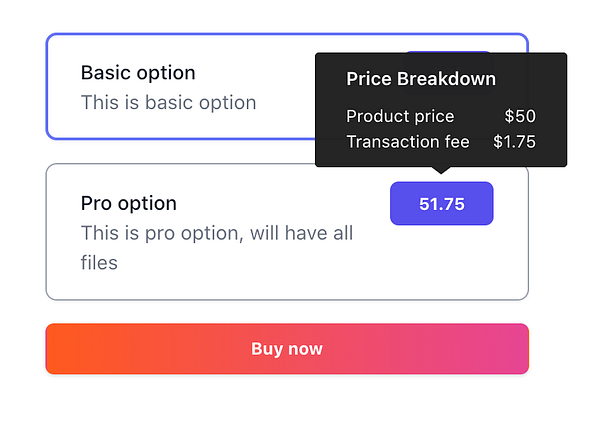
Task: Click the word "files" in Pro description
Action: click(99, 263)
